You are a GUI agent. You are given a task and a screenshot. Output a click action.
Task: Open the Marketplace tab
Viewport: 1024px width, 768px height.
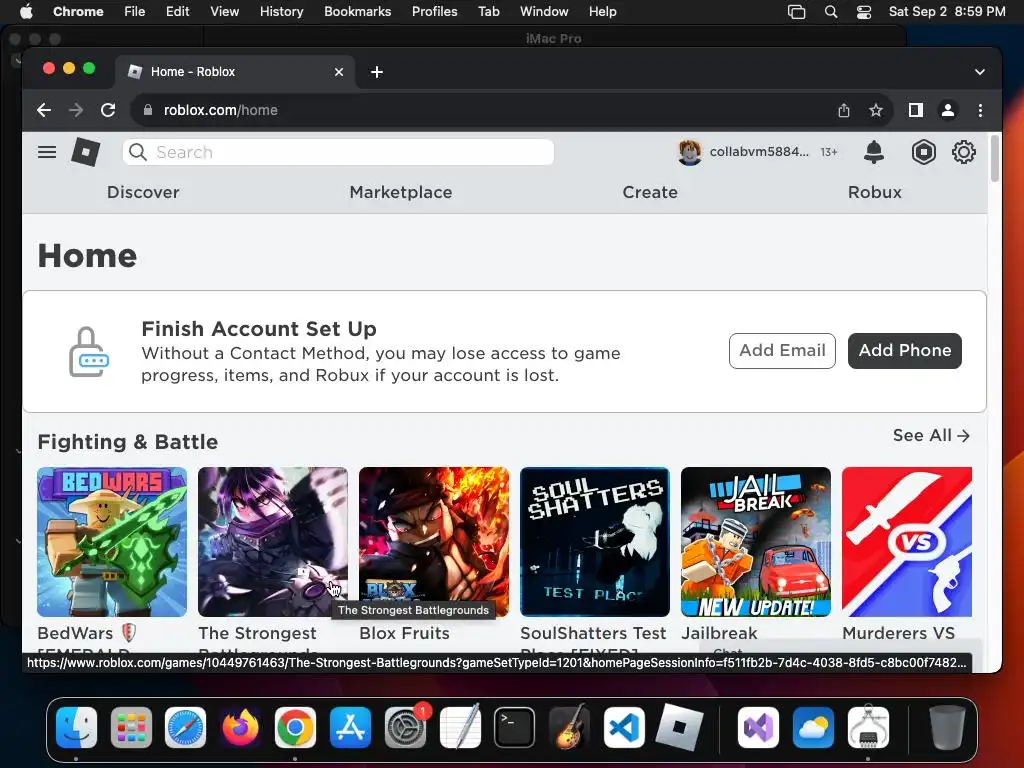click(x=401, y=192)
